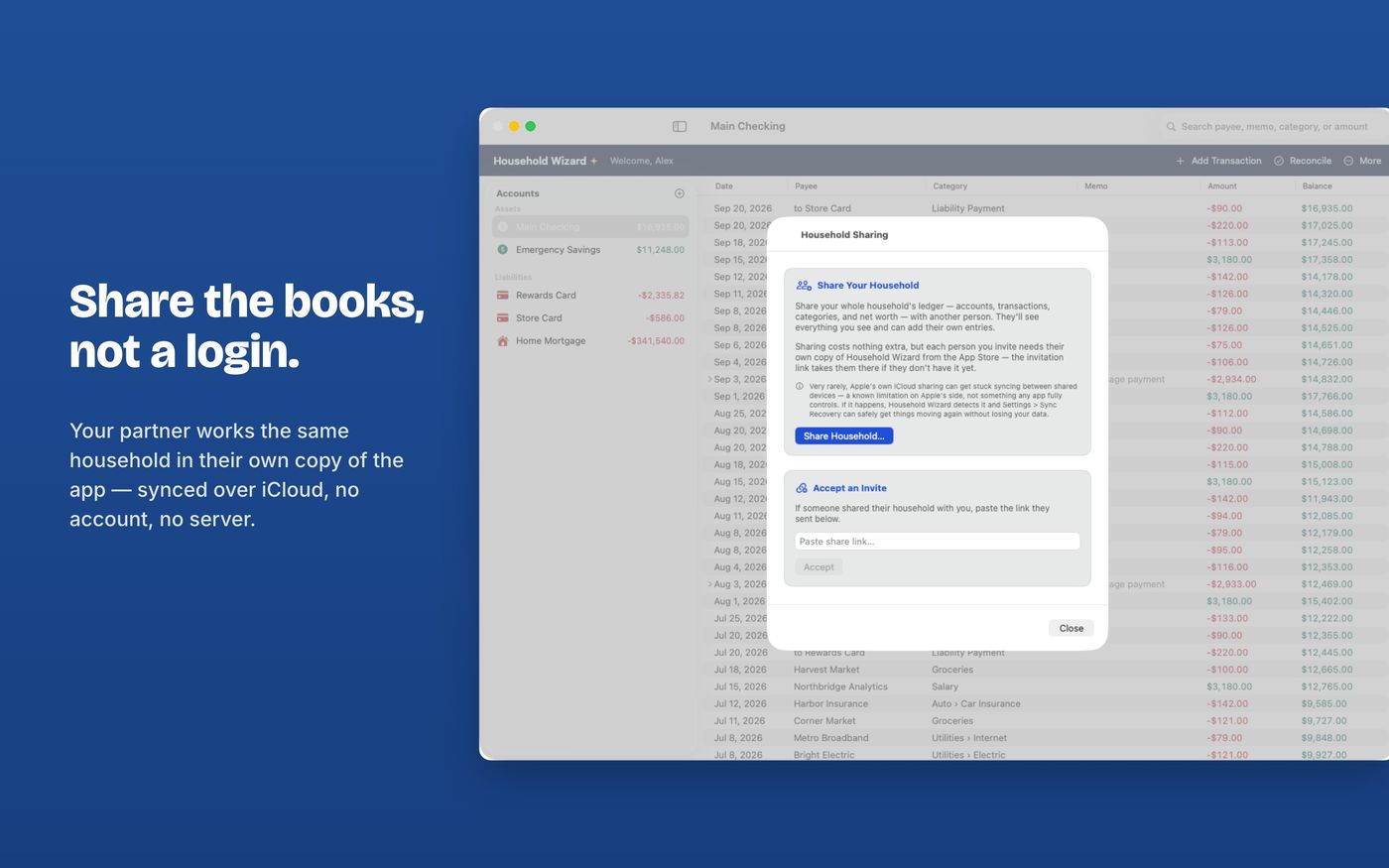Screen dimensions: 1389x868
Task: Click Add Transaction in the toolbar
Action: coord(1218,161)
